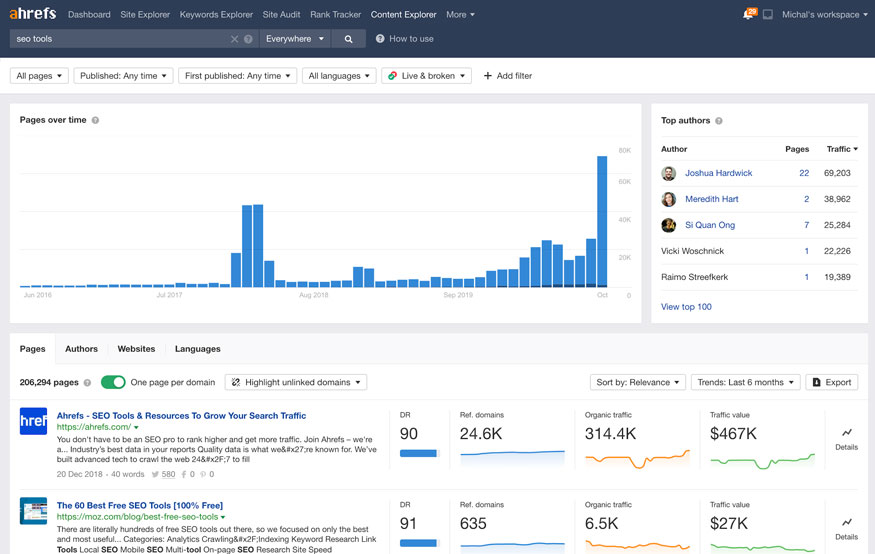This screenshot has width=875, height=554.
Task: Open The 60 Best Free SEO Tools title
Action: point(140,505)
